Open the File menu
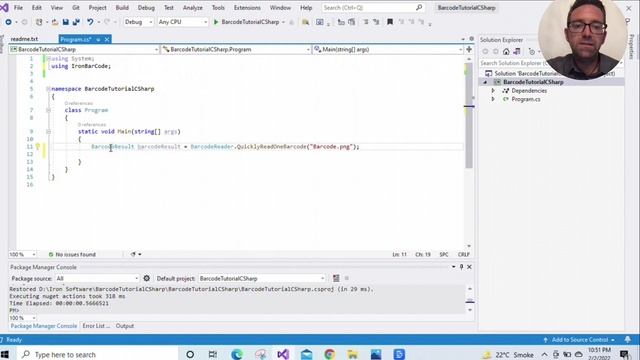The image size is (640, 360). [x=18, y=8]
